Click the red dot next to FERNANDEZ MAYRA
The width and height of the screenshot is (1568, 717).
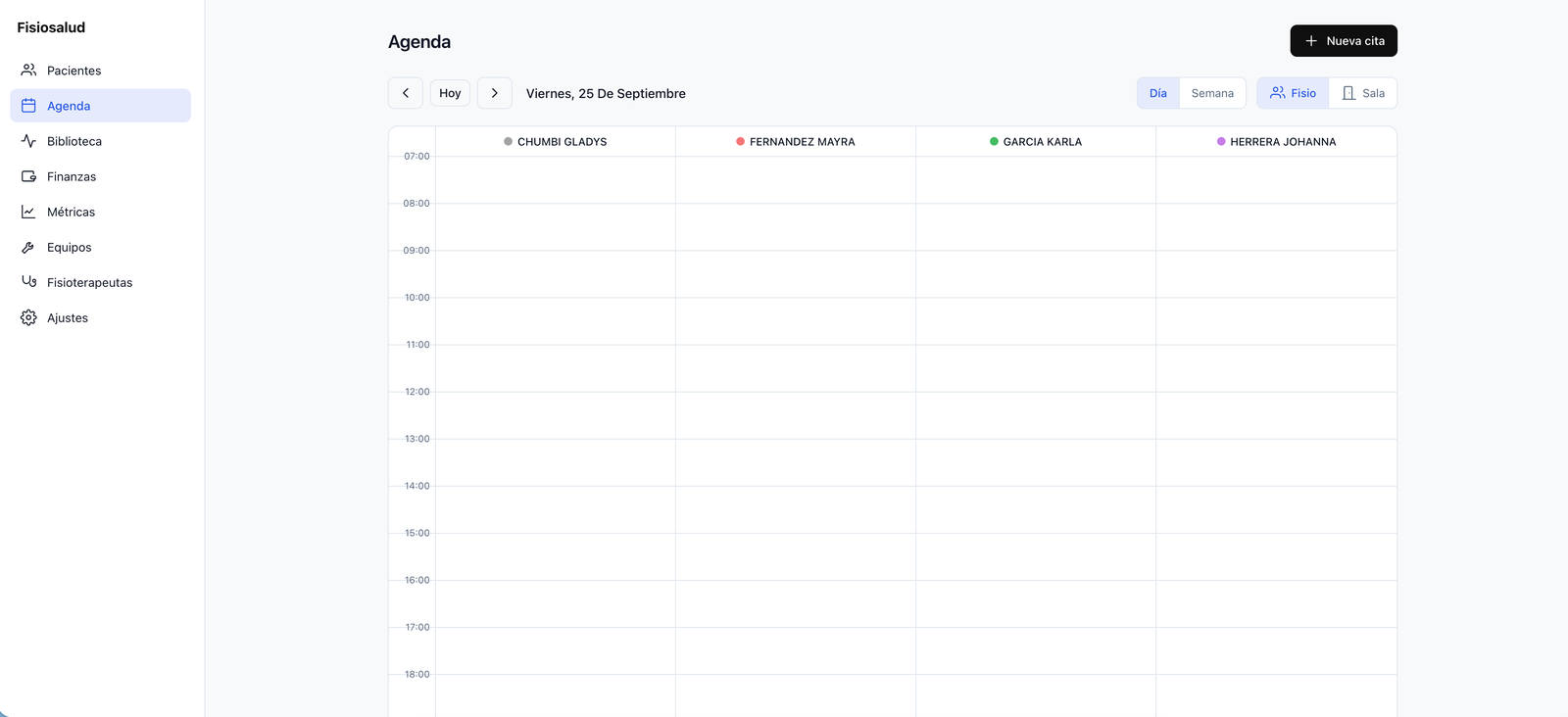point(740,141)
